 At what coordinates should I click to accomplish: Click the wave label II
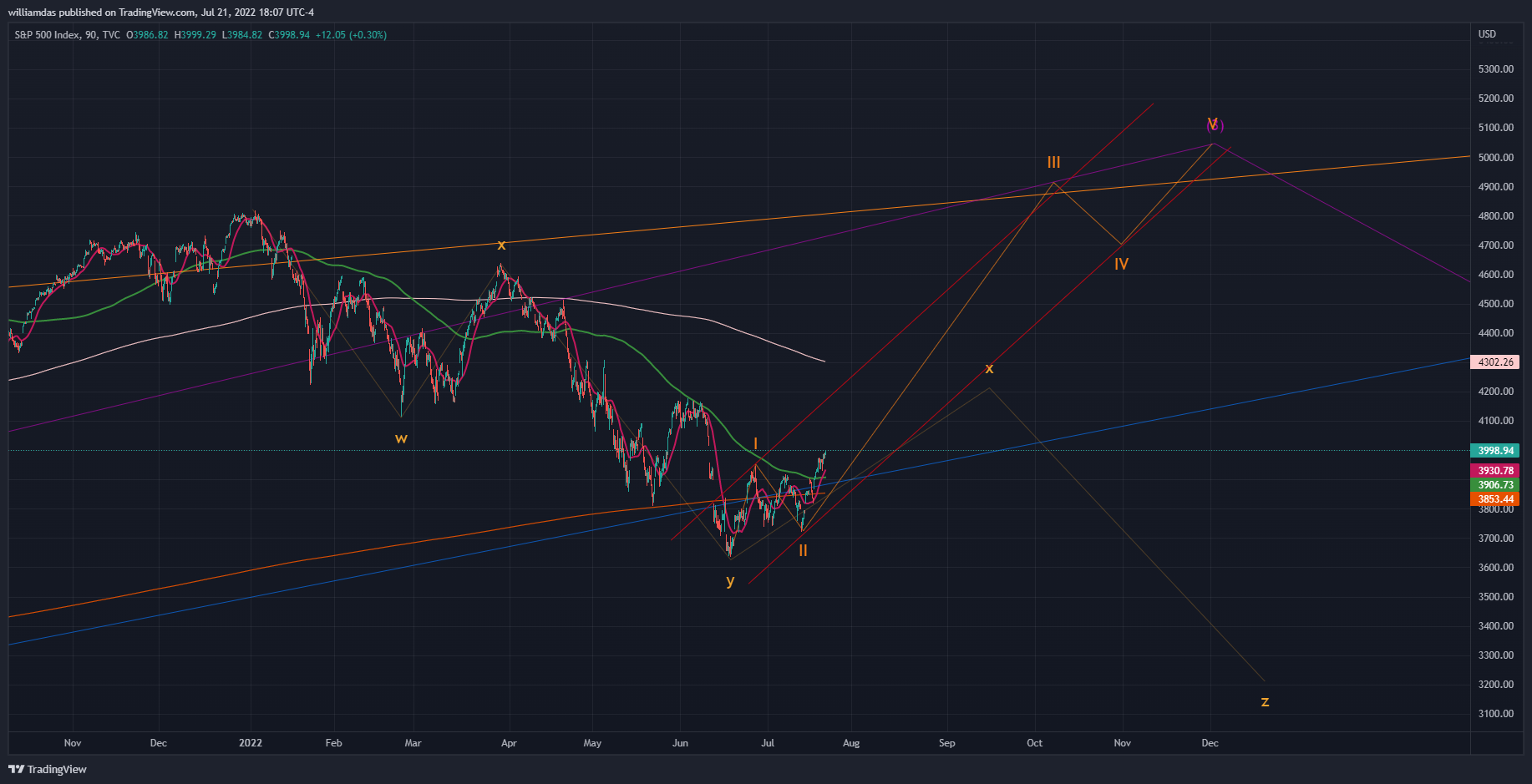pyautogui.click(x=803, y=550)
